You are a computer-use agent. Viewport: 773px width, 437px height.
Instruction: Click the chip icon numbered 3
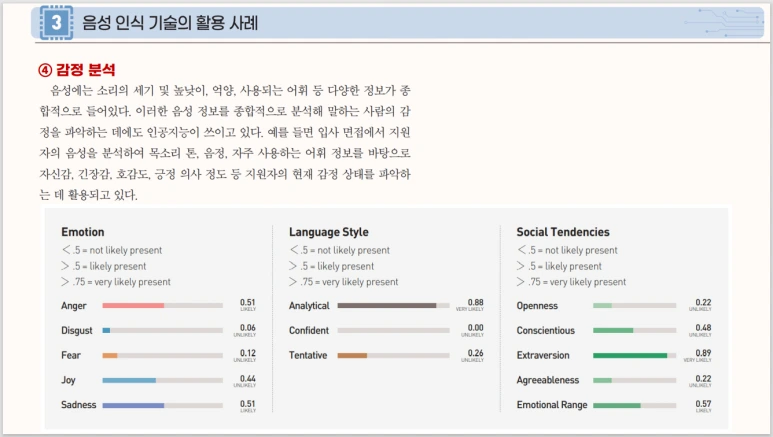click(56, 23)
